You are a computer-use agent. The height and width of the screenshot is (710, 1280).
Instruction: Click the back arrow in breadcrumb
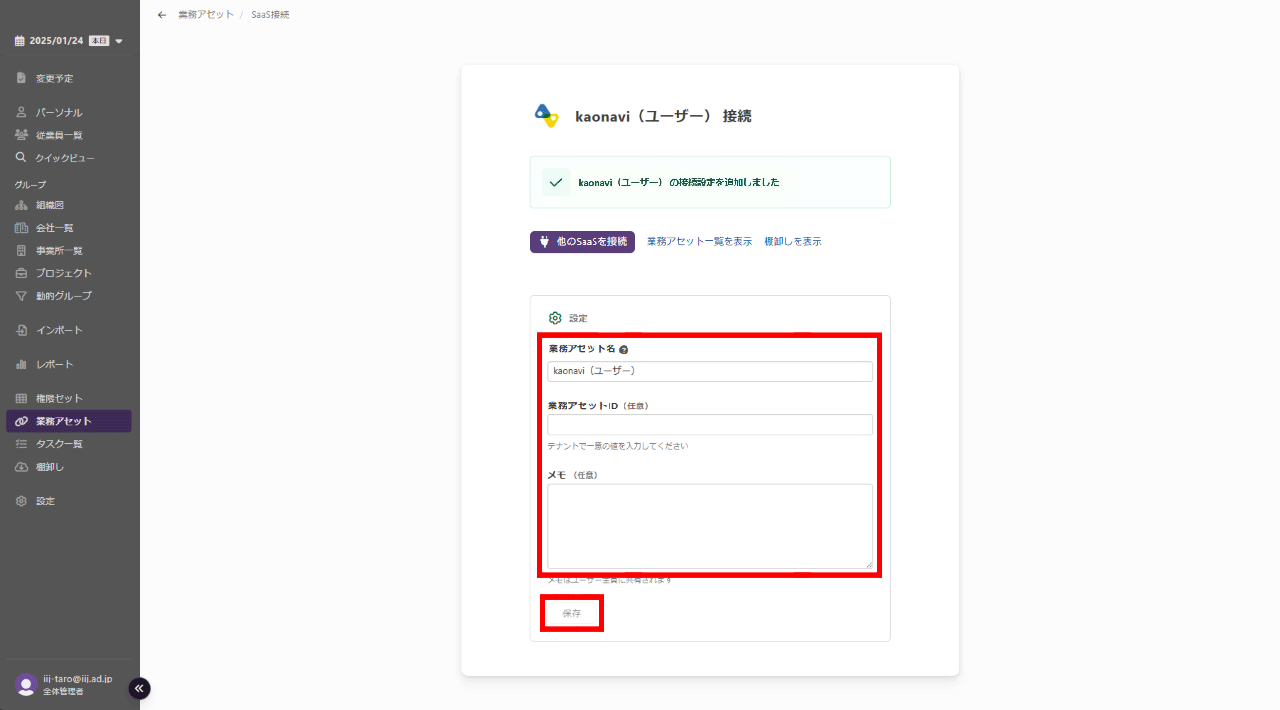click(162, 15)
